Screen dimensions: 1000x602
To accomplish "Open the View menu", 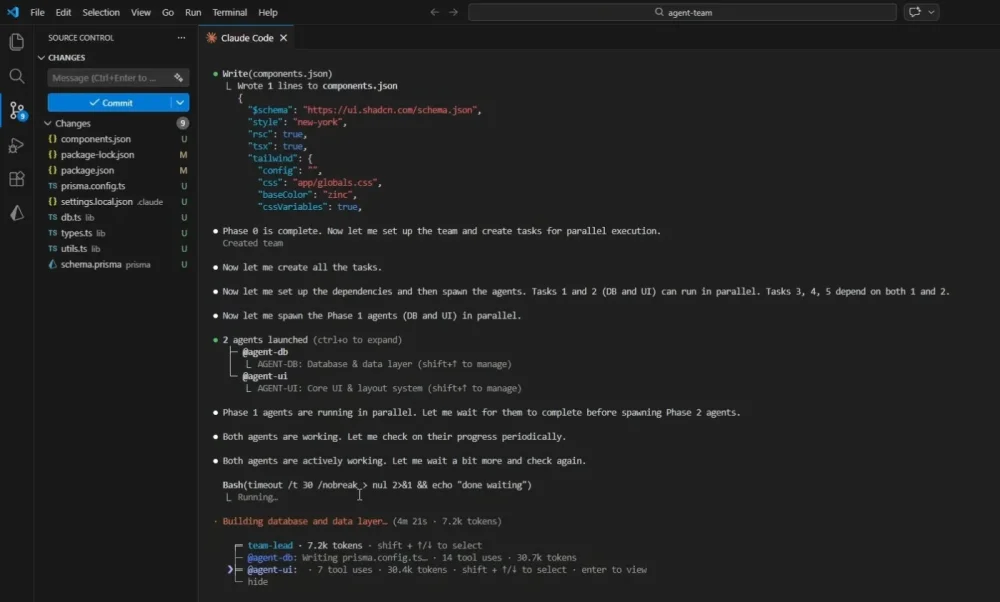I will (140, 12).
